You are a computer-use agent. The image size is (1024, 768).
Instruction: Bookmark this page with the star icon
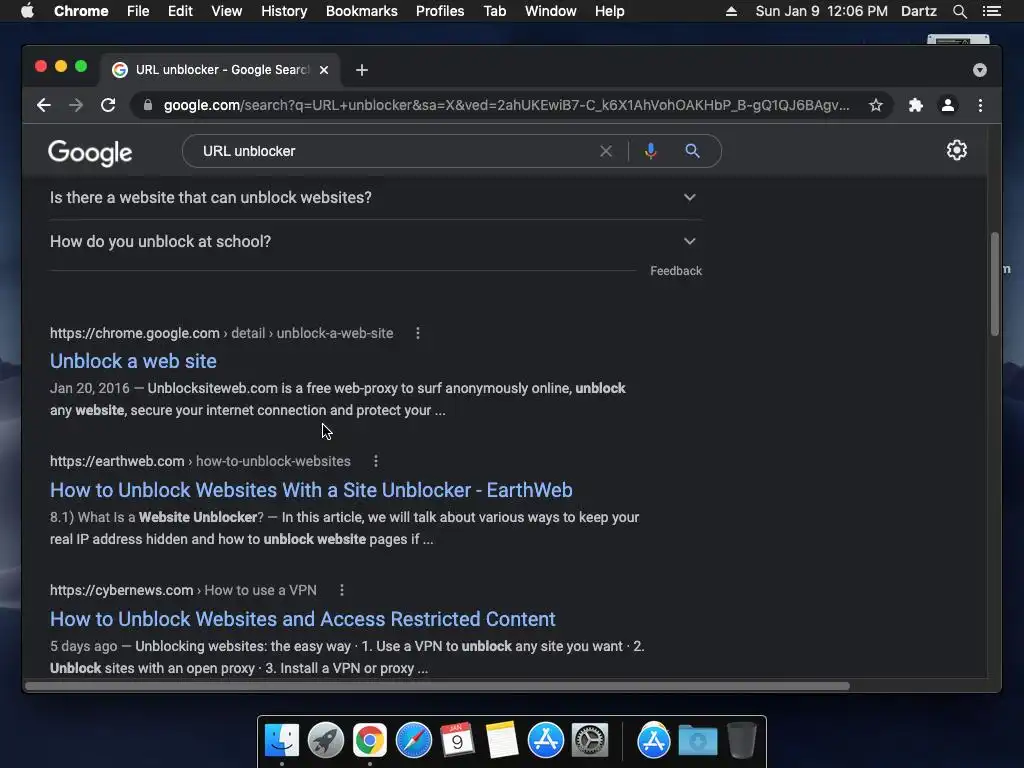876,105
